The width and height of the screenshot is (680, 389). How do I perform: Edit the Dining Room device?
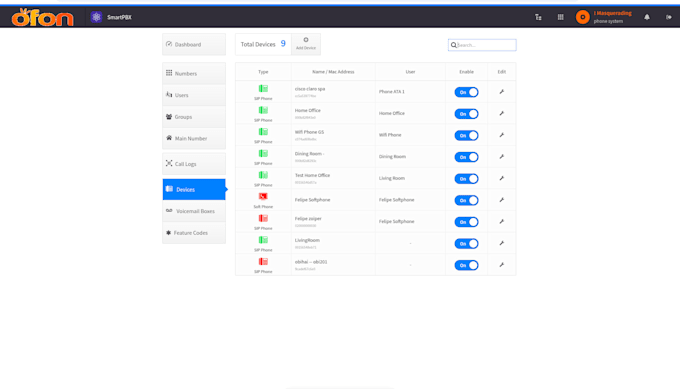(501, 157)
